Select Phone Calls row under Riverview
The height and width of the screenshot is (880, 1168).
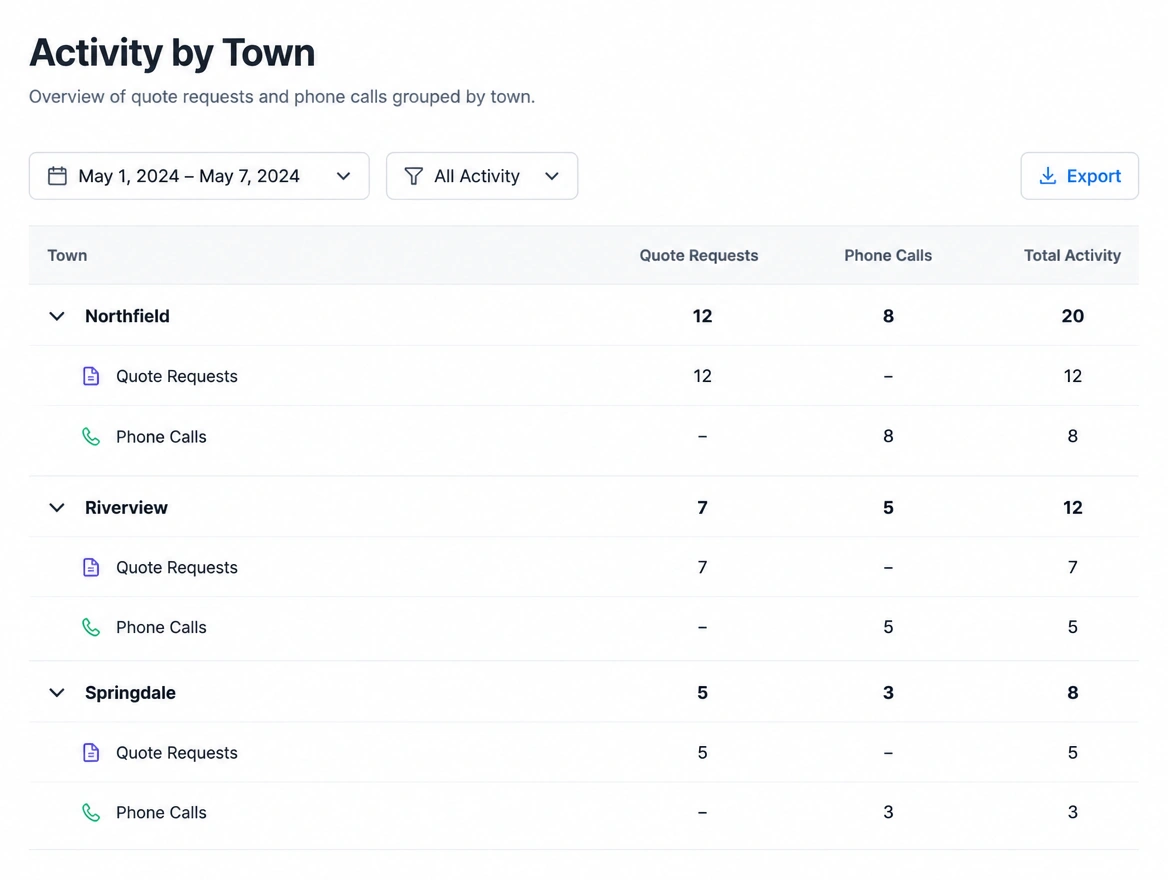point(584,627)
